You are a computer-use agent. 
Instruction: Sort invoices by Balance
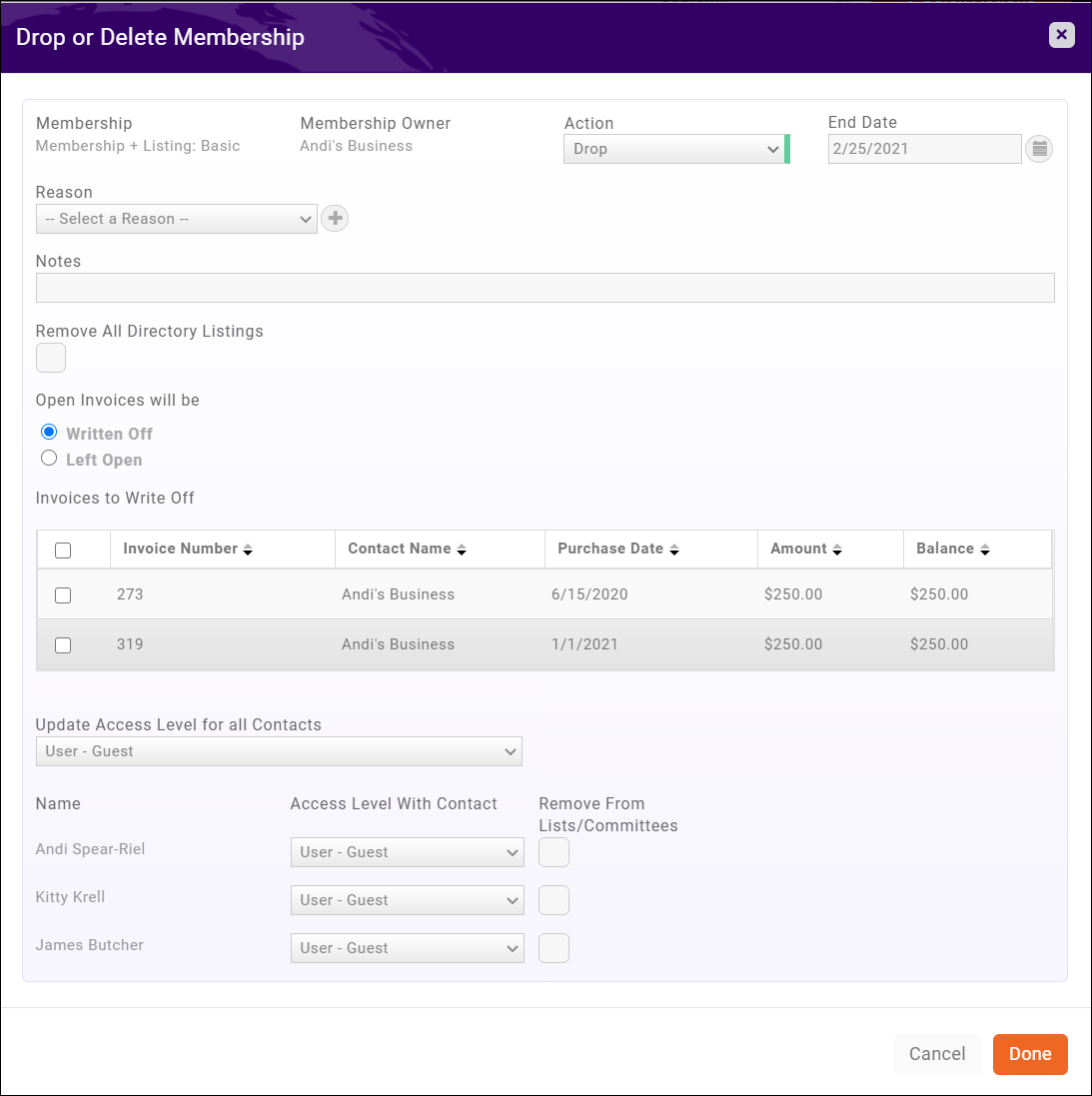[x=984, y=548]
